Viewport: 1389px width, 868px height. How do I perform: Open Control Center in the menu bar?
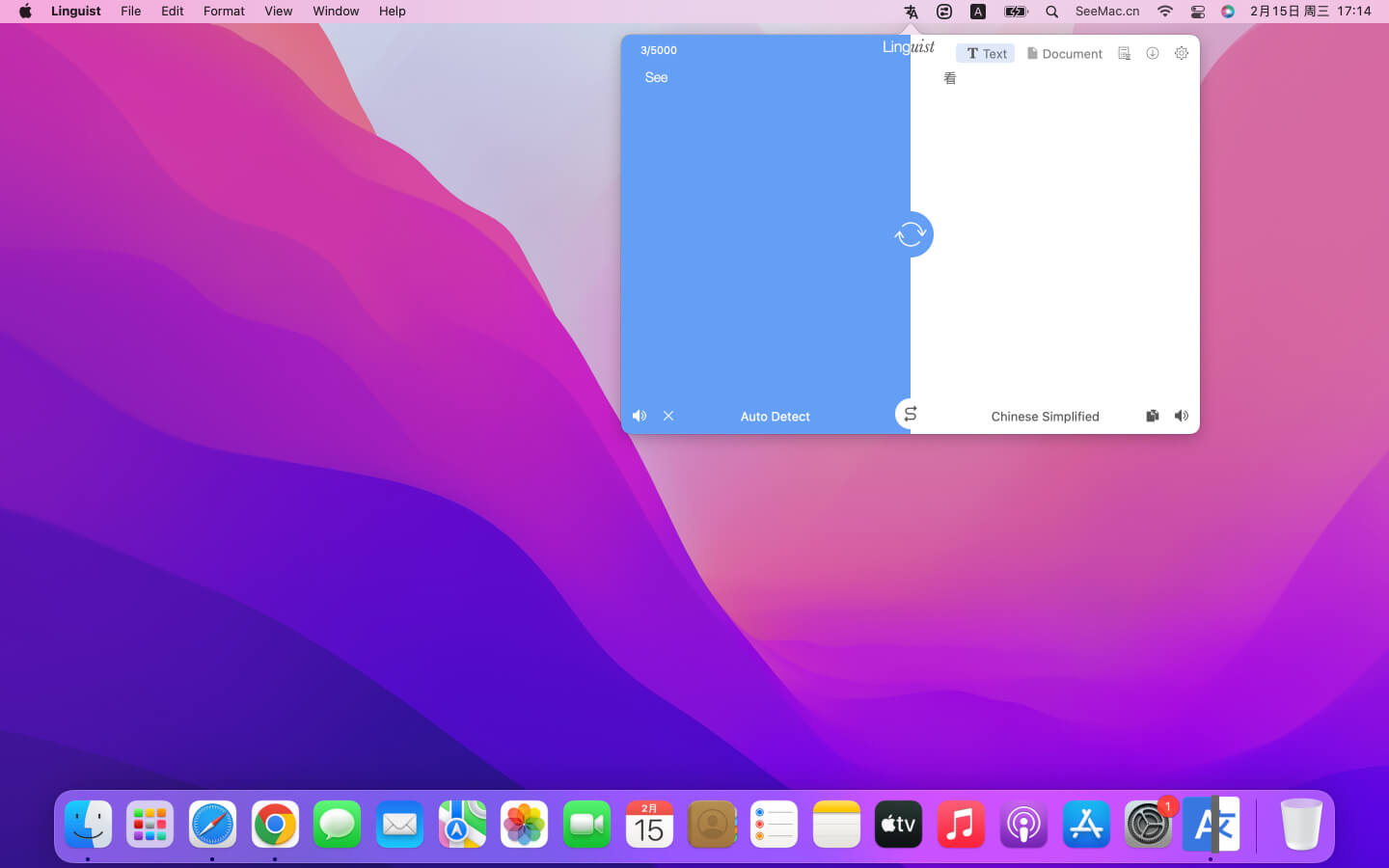tap(1197, 12)
